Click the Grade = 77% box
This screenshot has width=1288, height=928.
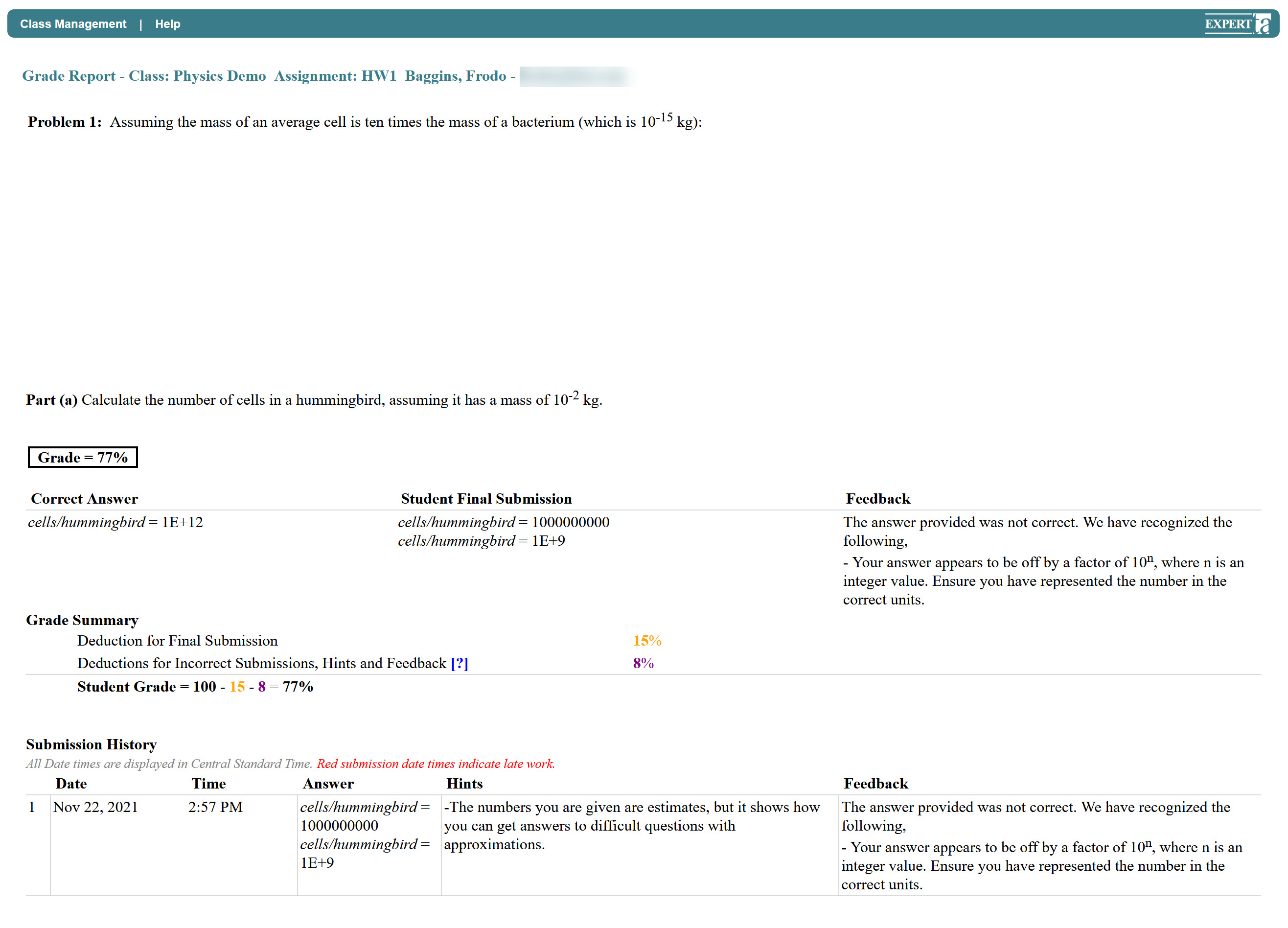coord(83,457)
